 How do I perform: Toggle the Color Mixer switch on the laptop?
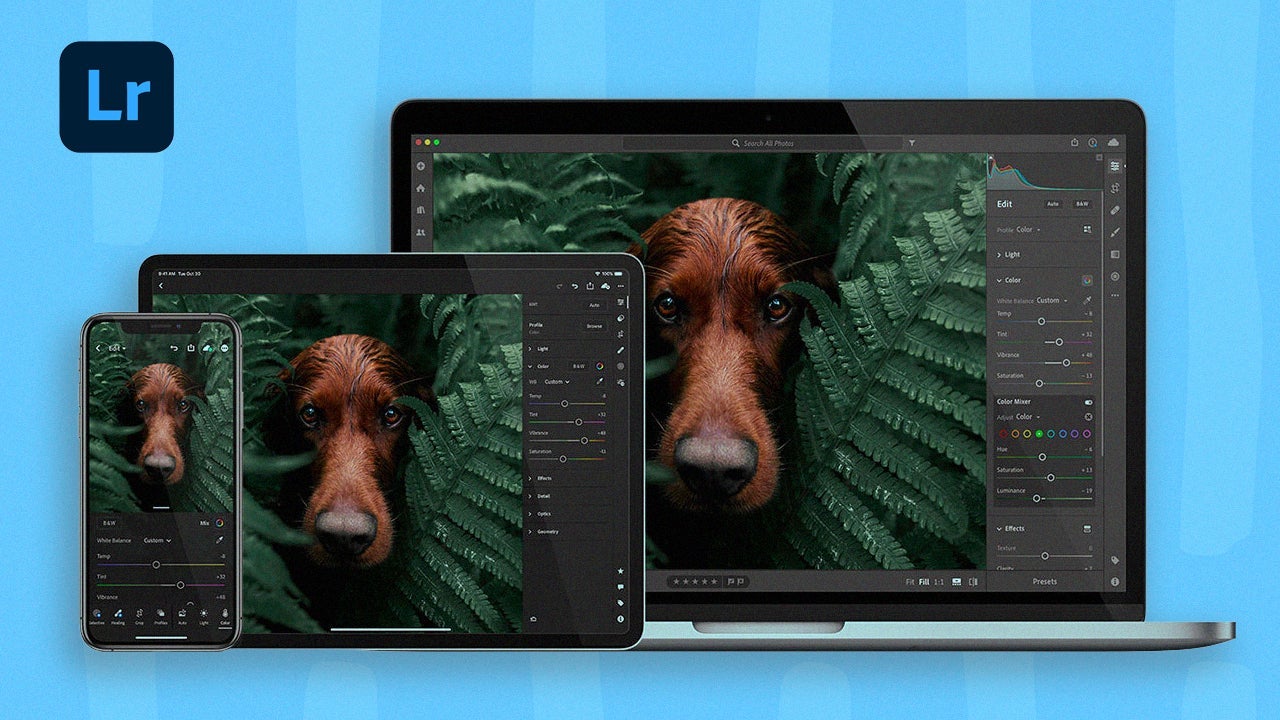[x=1088, y=402]
